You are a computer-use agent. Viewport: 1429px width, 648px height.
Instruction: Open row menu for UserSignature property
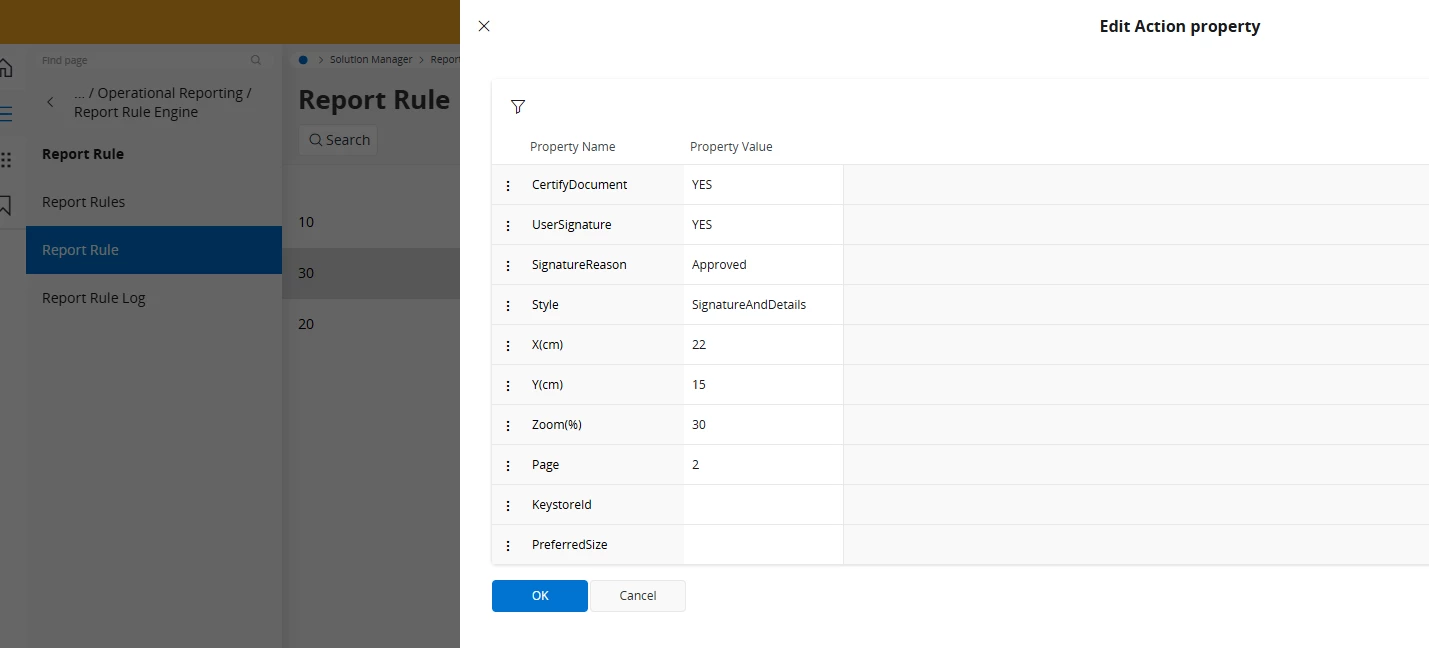click(508, 225)
